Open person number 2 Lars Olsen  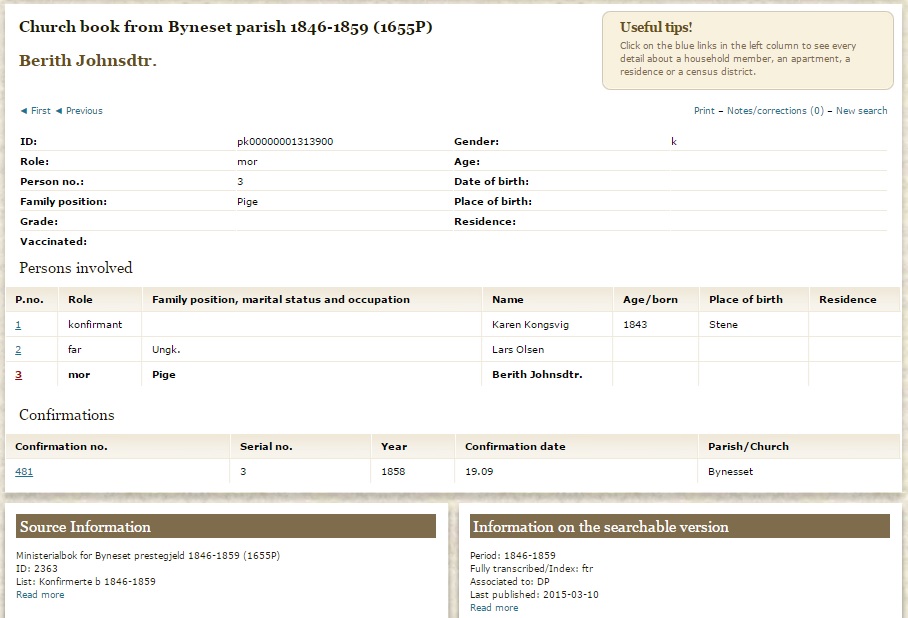click(x=18, y=350)
